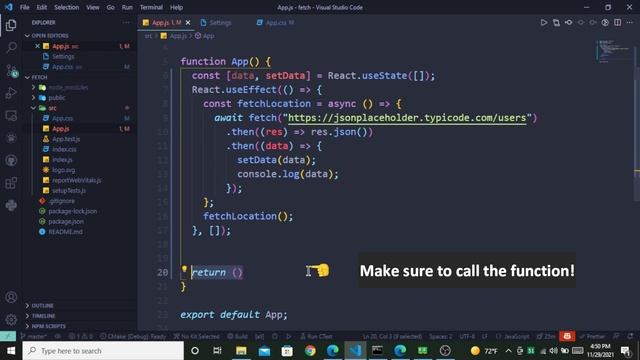Switch to the Settings editor tab
This screenshot has width=640, height=360.
coord(220,22)
